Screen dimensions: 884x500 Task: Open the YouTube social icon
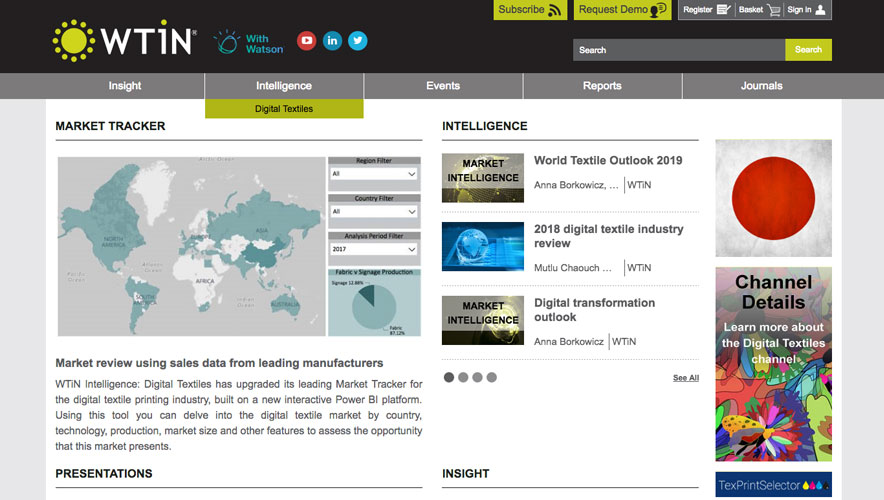point(307,41)
